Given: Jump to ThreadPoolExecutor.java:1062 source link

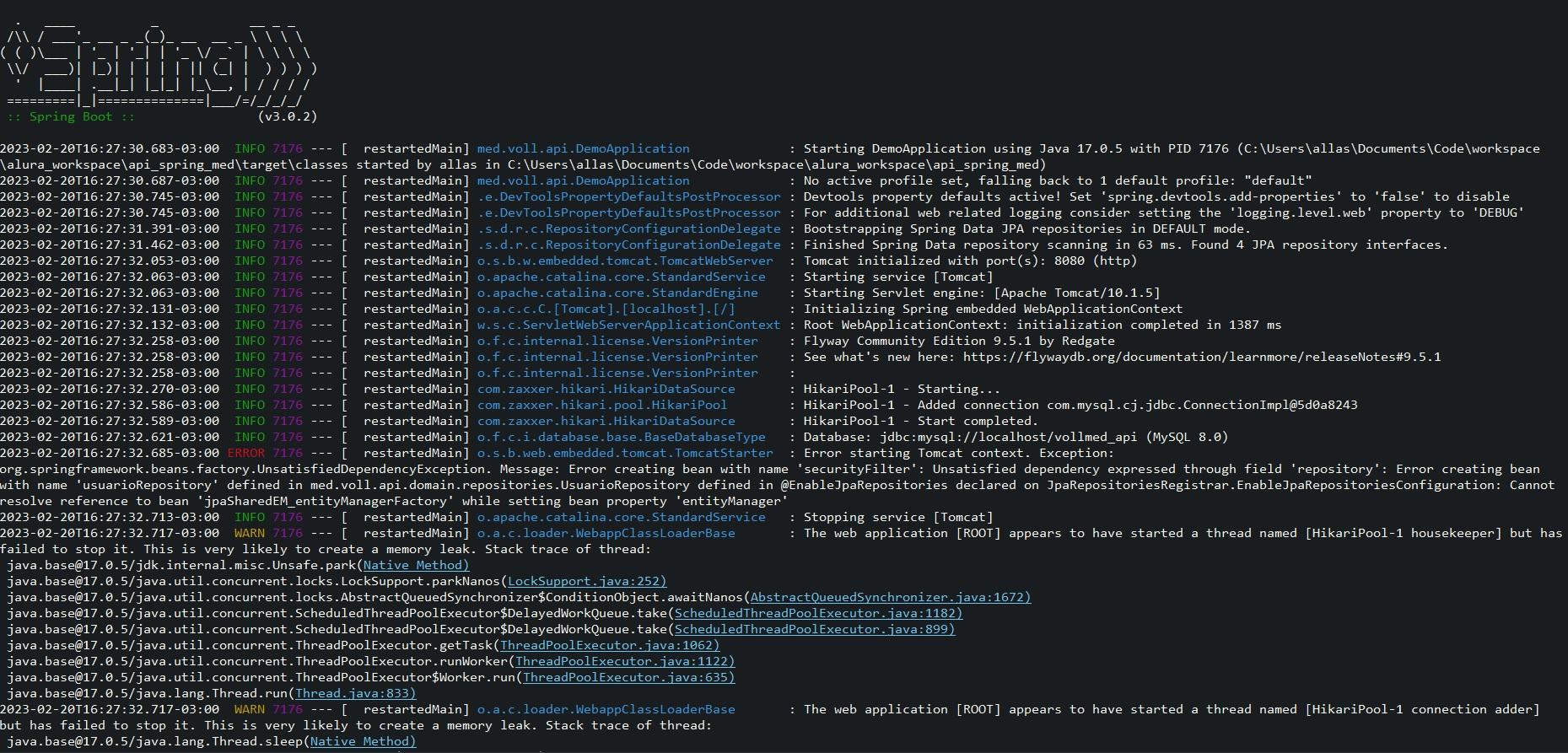Looking at the screenshot, I should (610, 645).
